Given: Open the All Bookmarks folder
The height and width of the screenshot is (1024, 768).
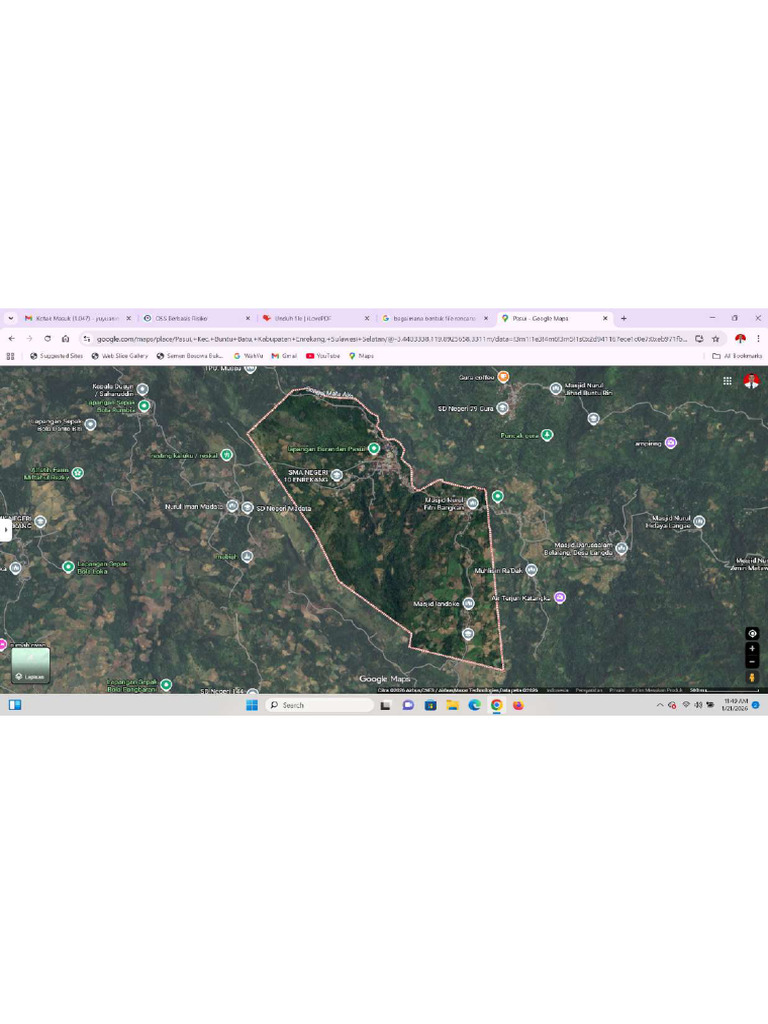Looking at the screenshot, I should click(737, 356).
